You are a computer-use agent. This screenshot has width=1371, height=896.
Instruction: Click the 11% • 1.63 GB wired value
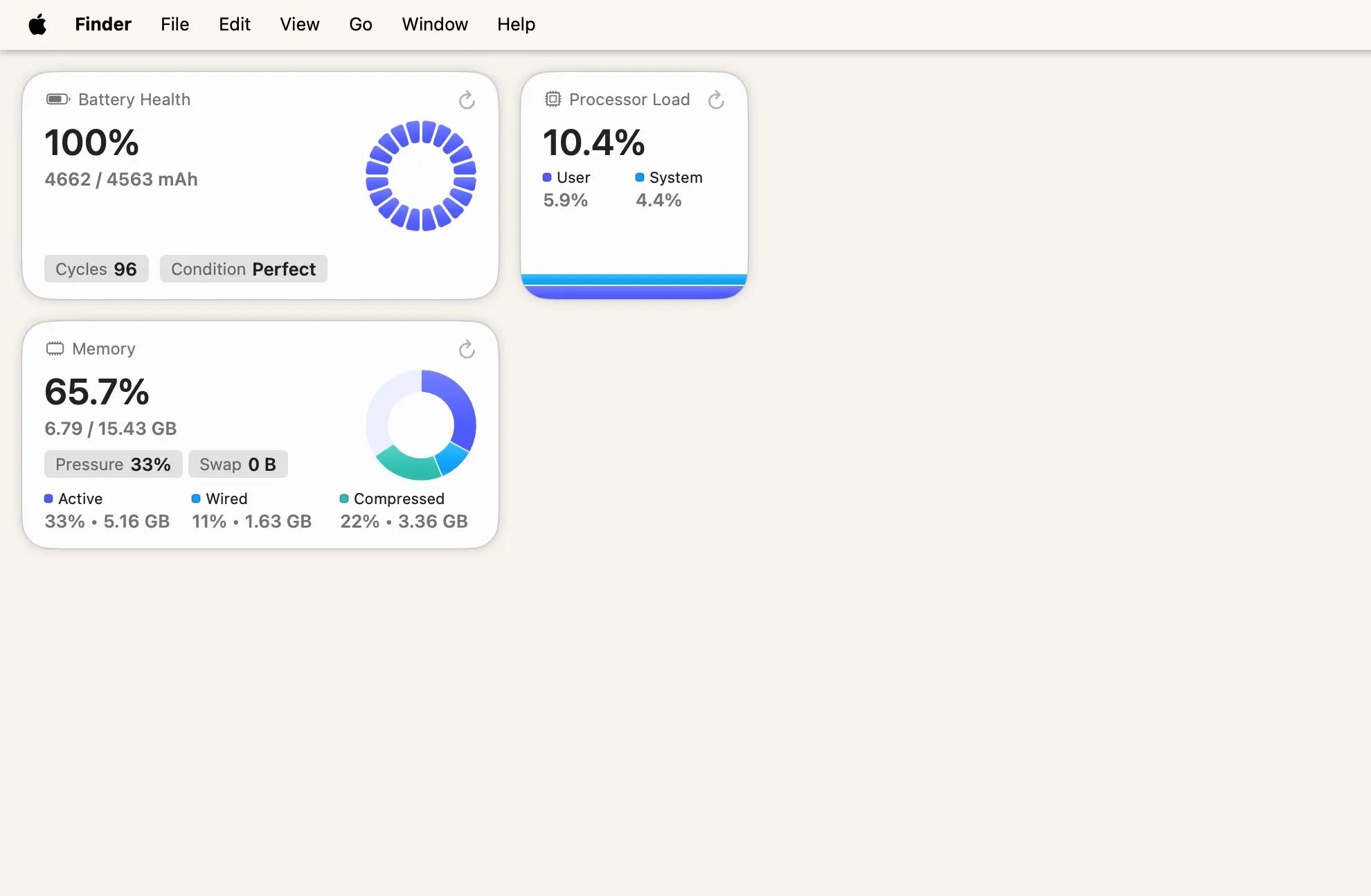[252, 521]
